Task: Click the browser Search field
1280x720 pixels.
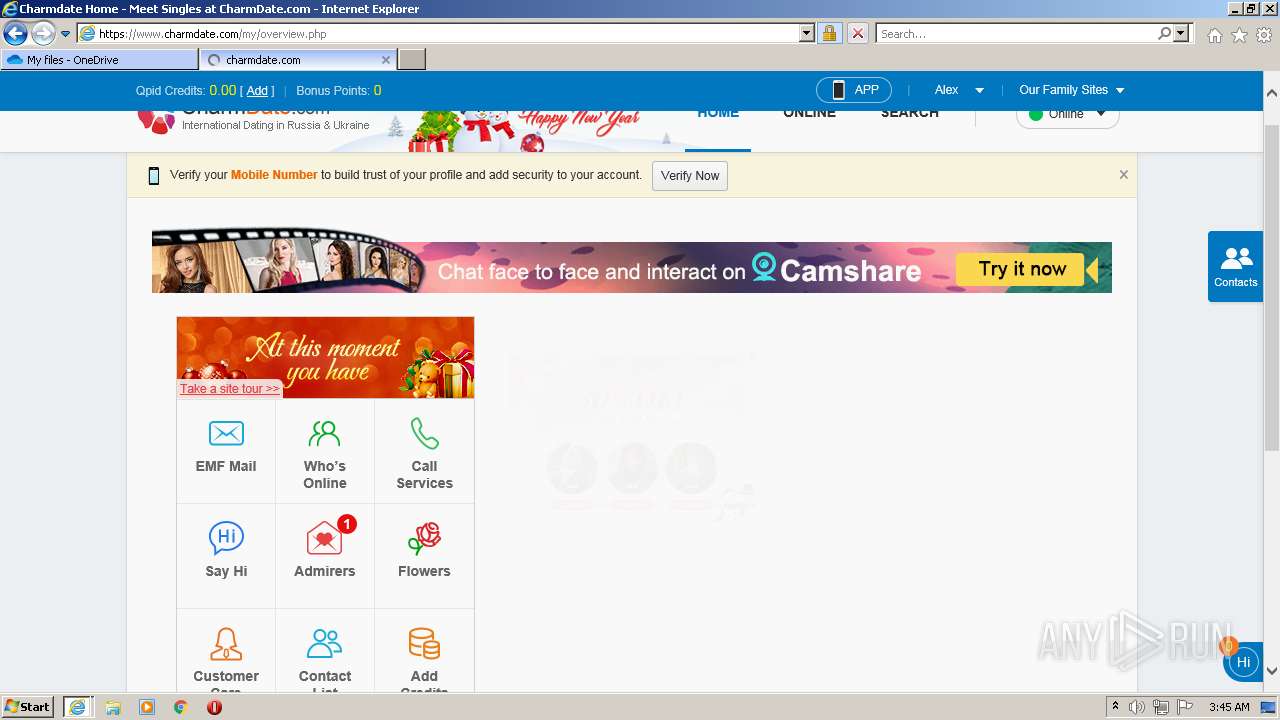Action: (1015, 33)
